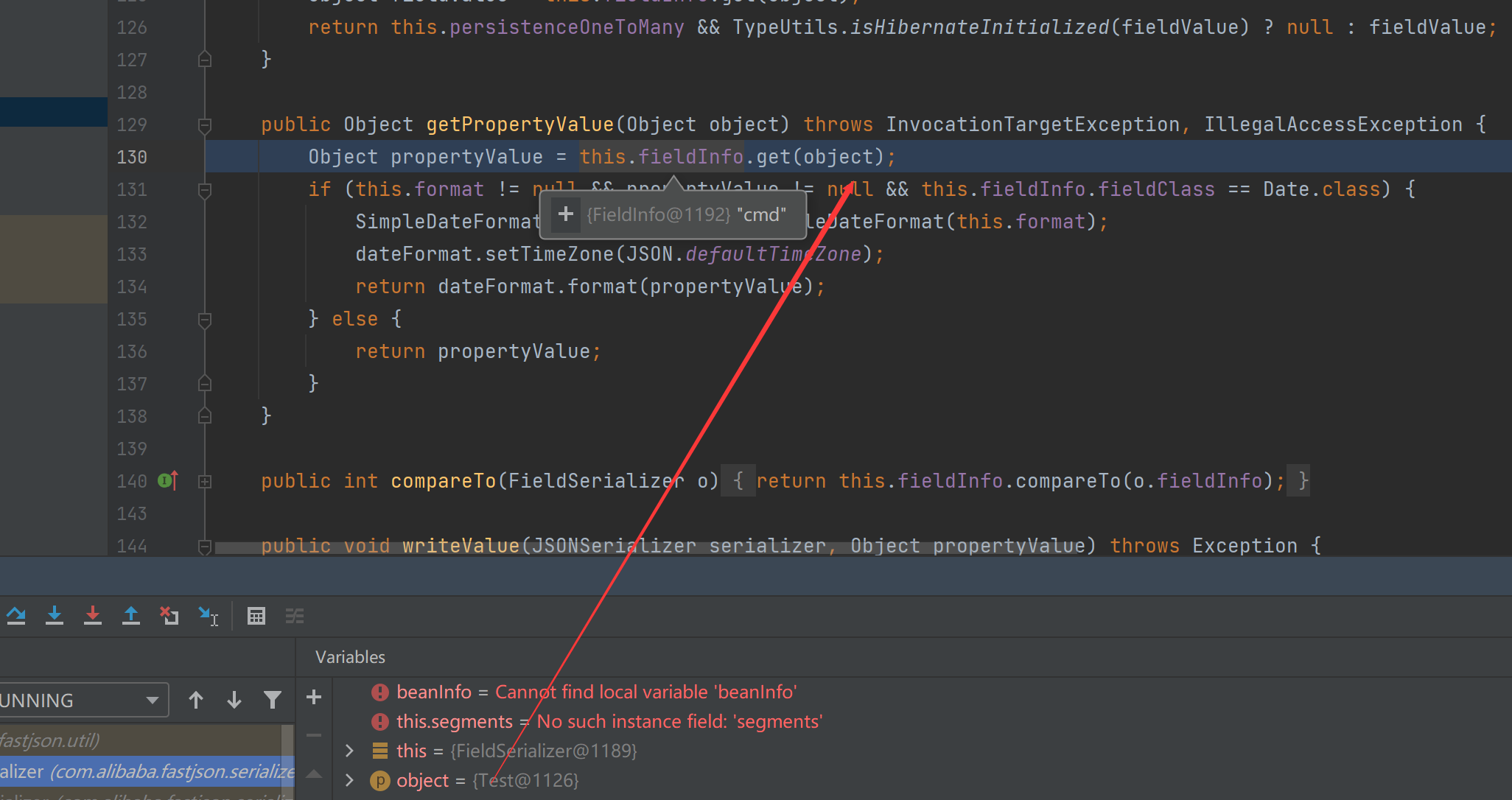
Task: Click the Force Step Into red arrow icon
Action: tap(93, 615)
